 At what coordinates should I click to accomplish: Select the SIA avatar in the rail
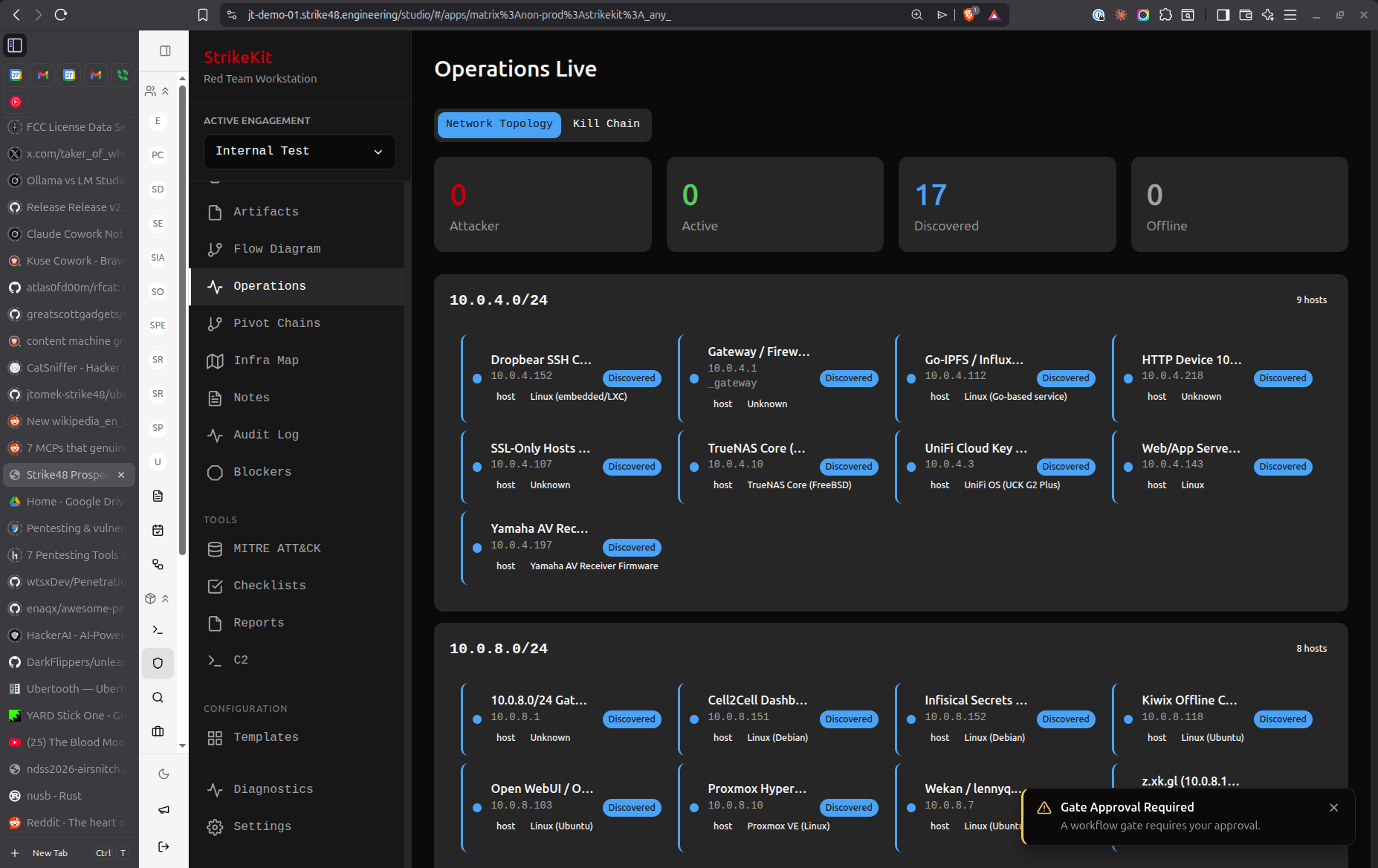[158, 258]
